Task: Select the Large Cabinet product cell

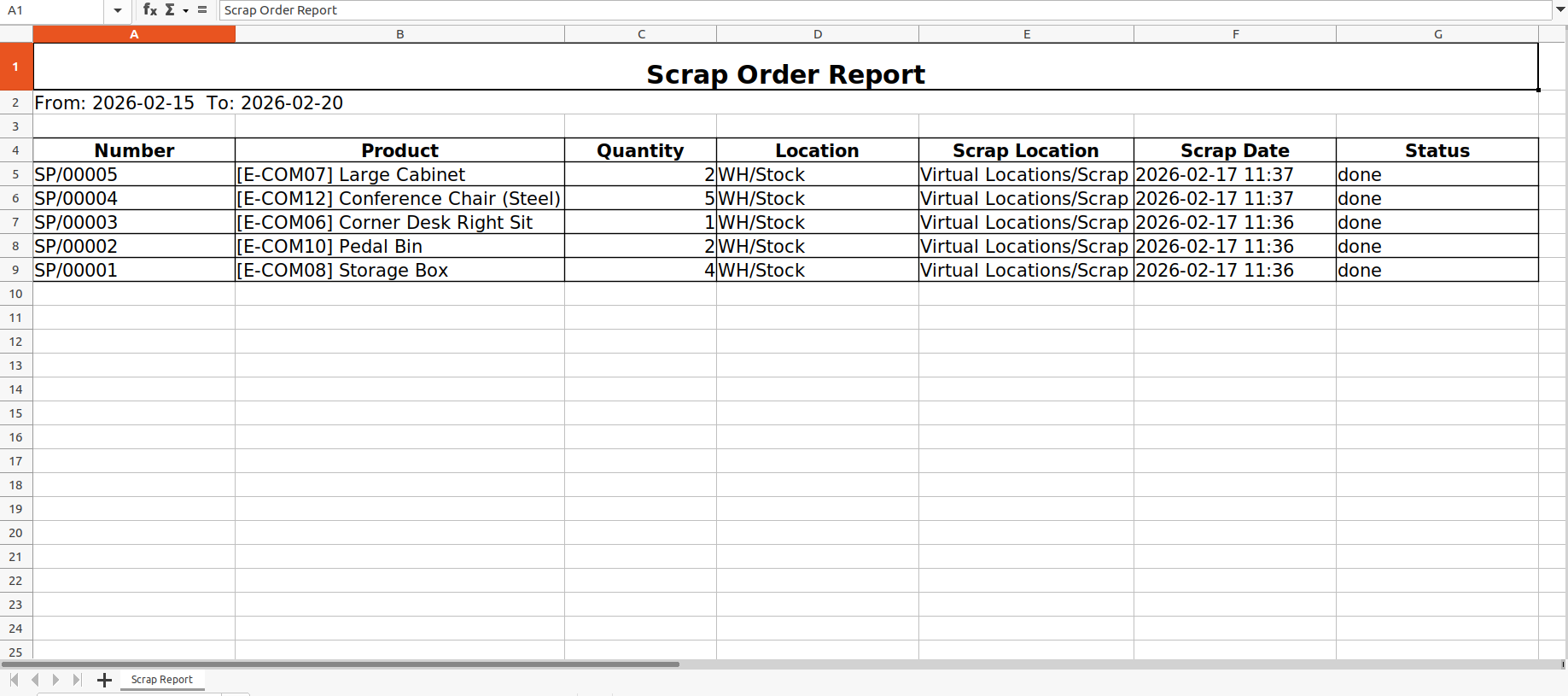Action: pos(399,174)
